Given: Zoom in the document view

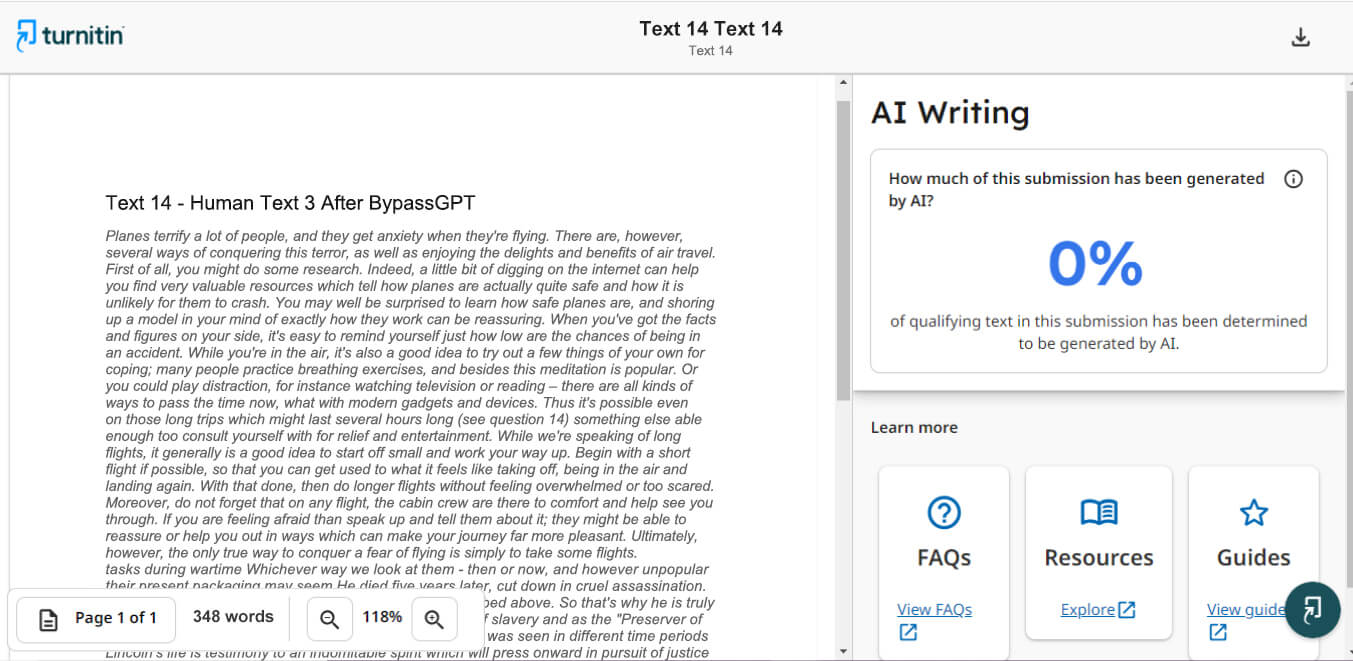Looking at the screenshot, I should (434, 619).
